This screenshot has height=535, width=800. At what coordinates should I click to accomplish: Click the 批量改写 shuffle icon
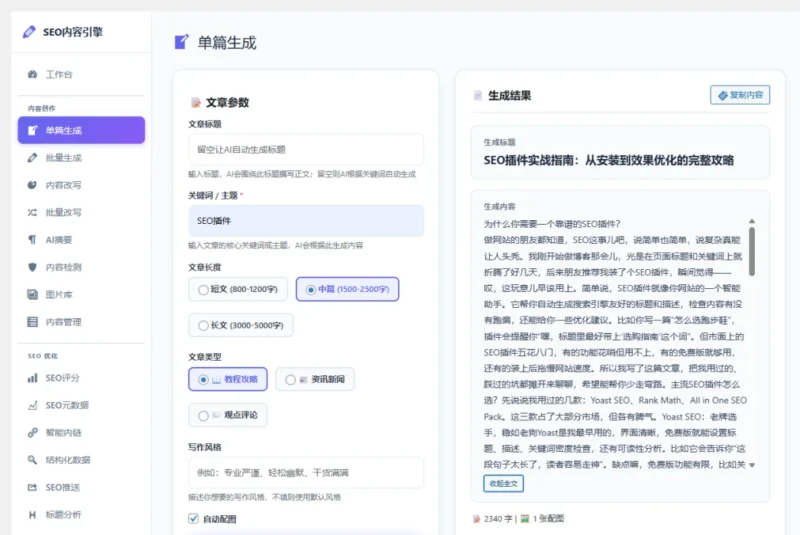pyautogui.click(x=32, y=212)
